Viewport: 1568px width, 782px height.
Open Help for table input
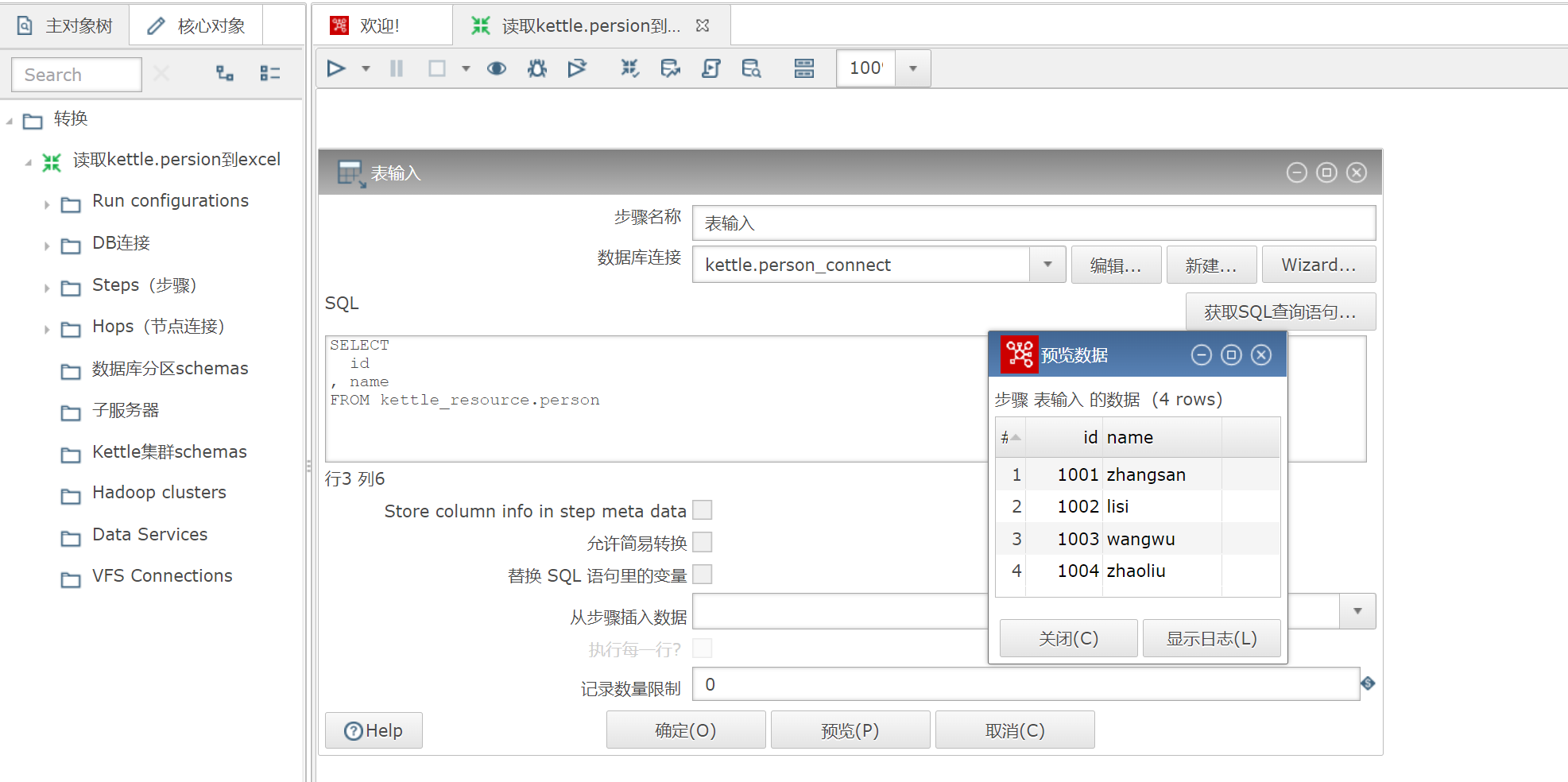coord(374,730)
